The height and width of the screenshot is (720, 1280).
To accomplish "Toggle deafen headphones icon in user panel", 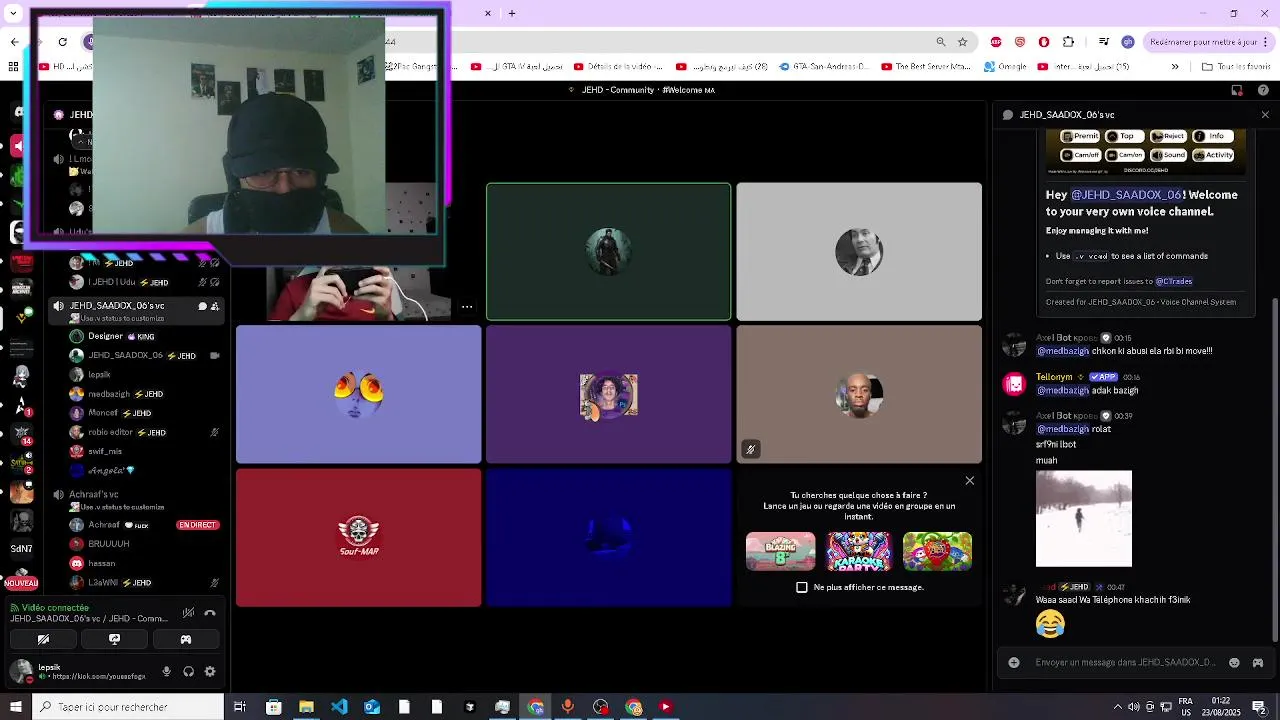I will coord(188,672).
